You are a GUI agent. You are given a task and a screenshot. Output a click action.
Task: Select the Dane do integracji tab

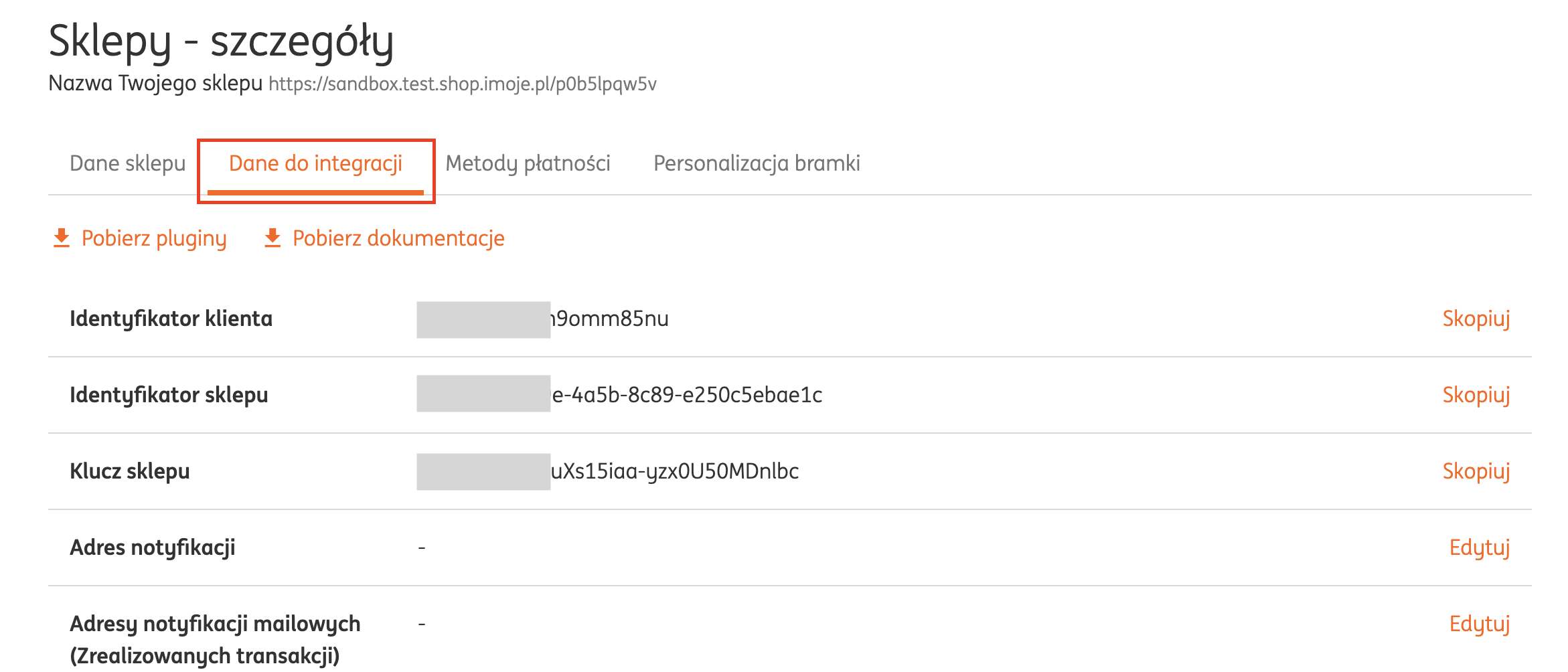(x=315, y=164)
